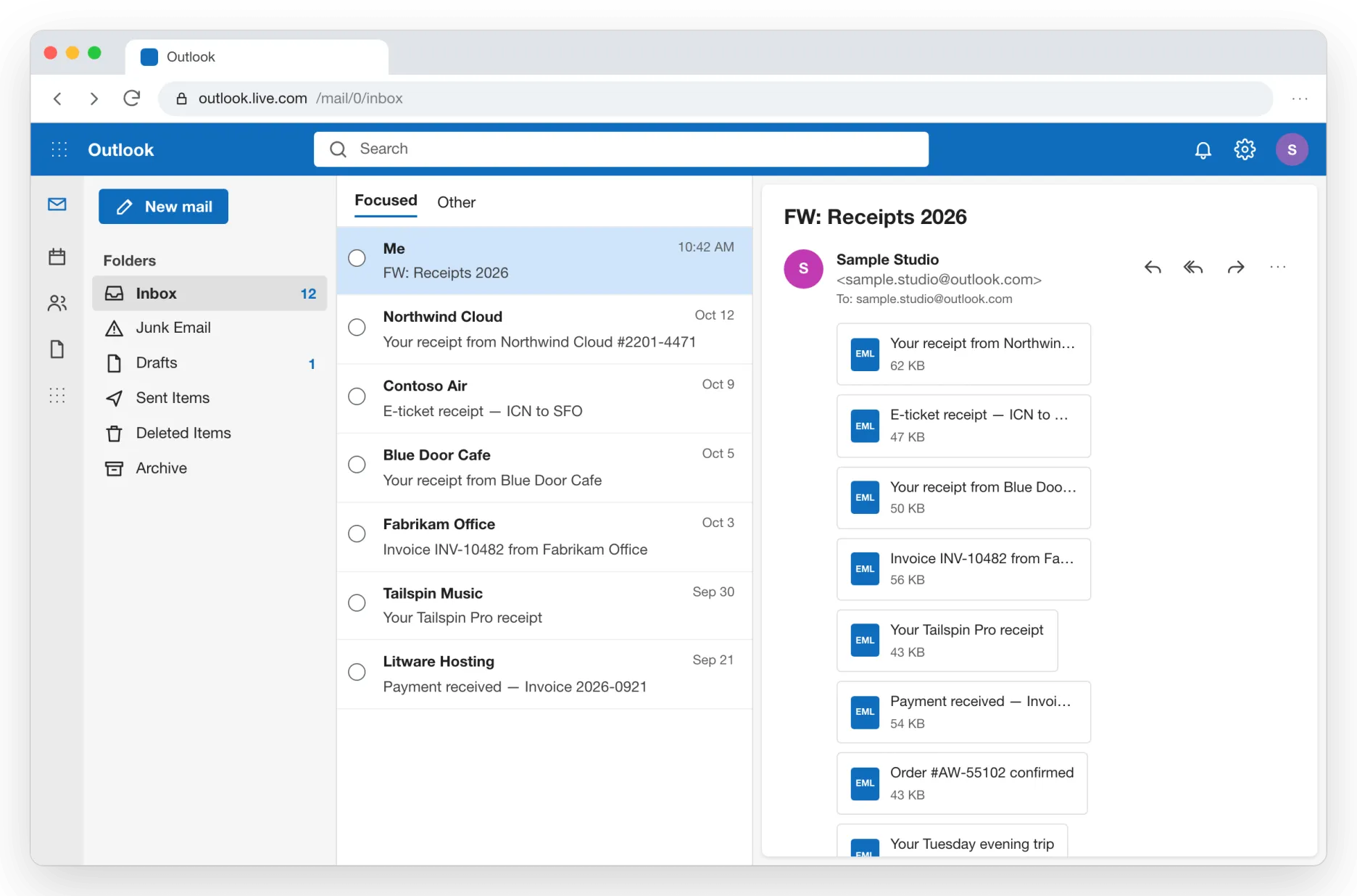Forward the FW: Receipts 2026 message
Screen dimensions: 1357x896
coord(1236,267)
